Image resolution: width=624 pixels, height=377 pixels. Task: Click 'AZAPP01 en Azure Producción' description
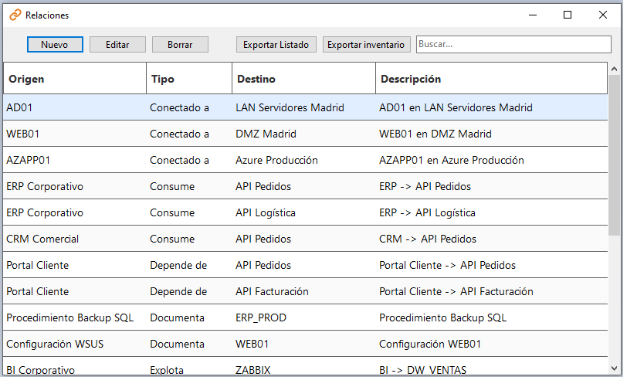point(452,160)
